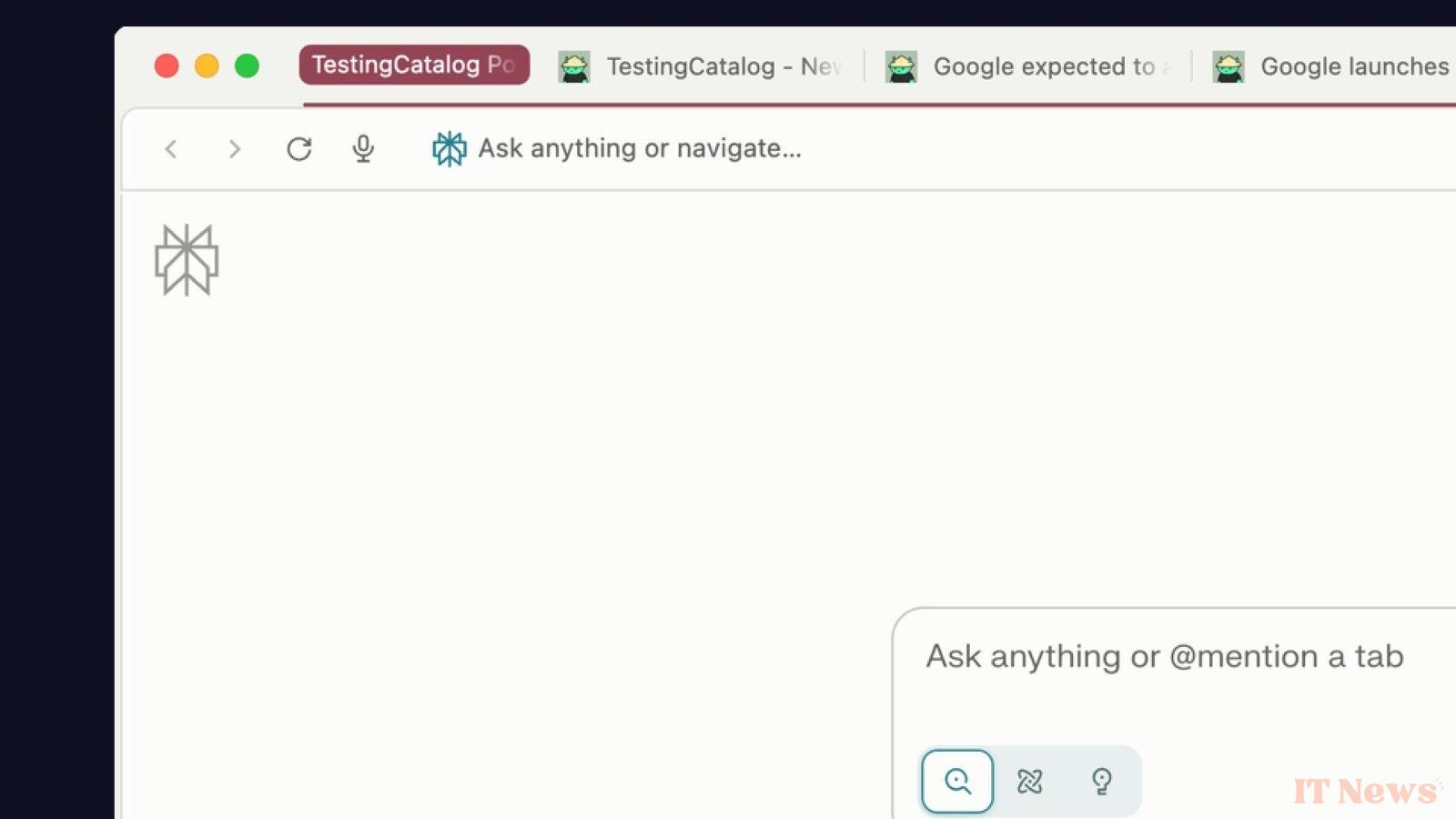Enable the Labs lightbulb mode toggle

click(x=1101, y=781)
